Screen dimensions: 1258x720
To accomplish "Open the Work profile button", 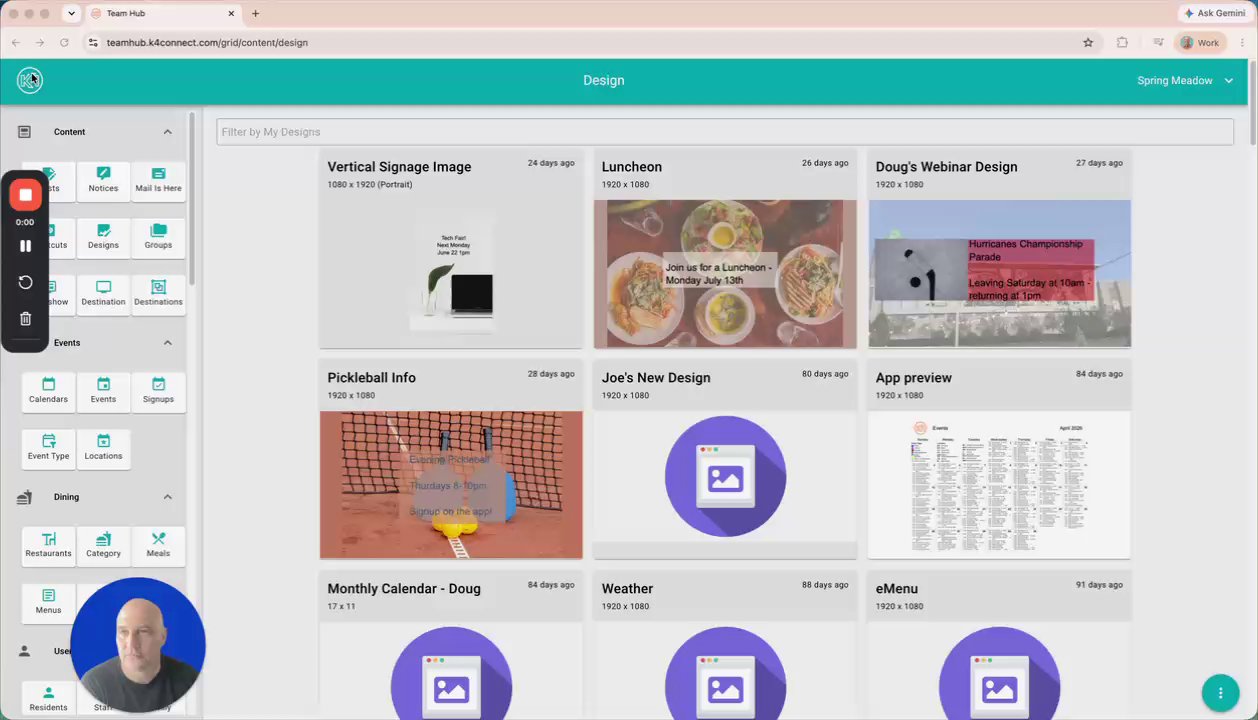I will (1200, 42).
